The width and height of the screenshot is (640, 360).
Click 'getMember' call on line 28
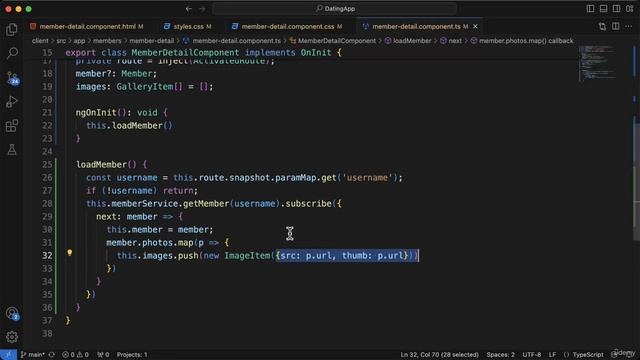pyautogui.click(x=206, y=204)
